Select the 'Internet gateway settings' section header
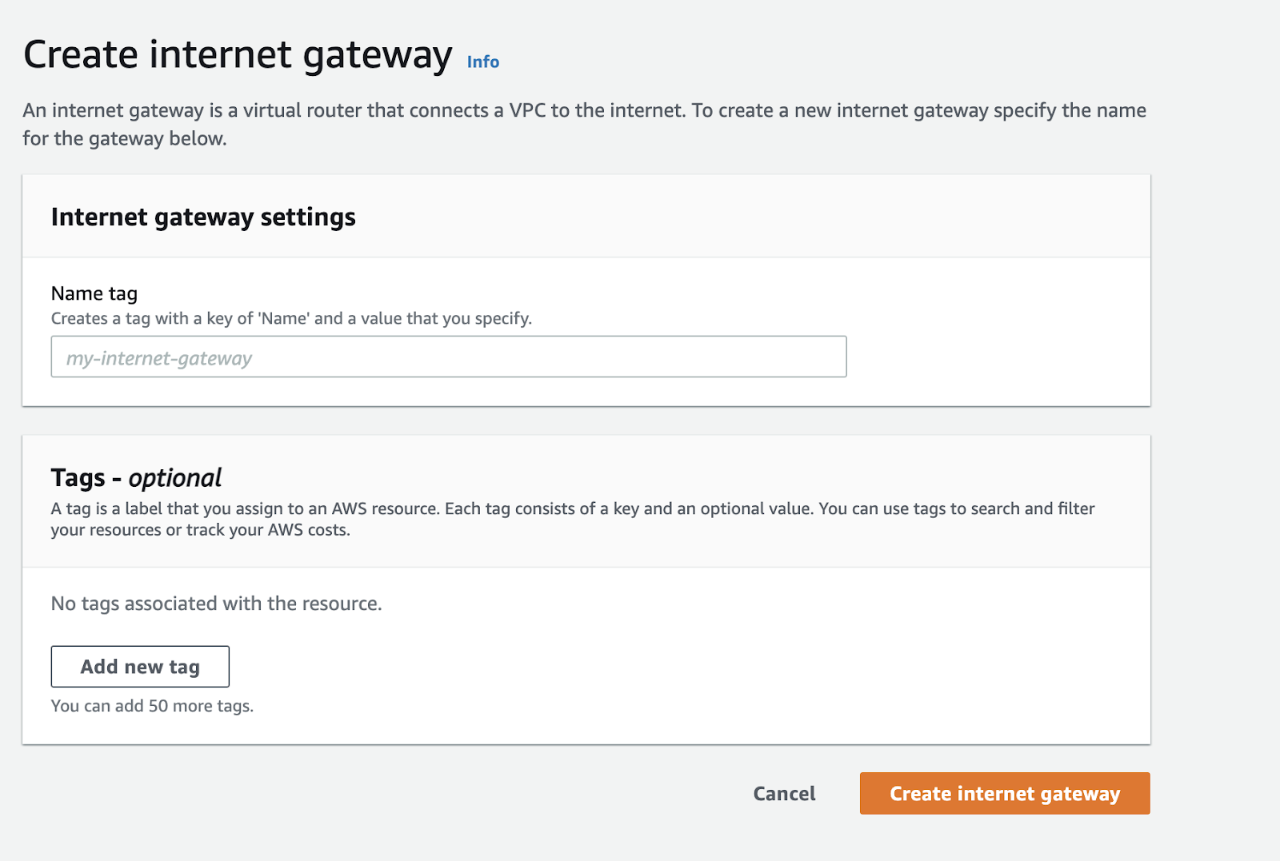 (203, 217)
